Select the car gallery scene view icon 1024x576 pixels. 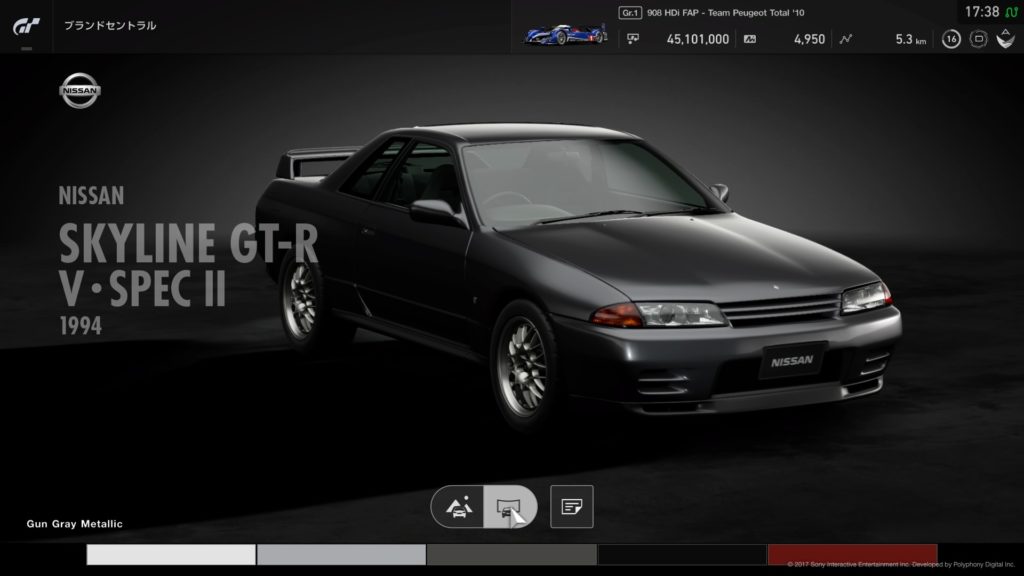[458, 507]
